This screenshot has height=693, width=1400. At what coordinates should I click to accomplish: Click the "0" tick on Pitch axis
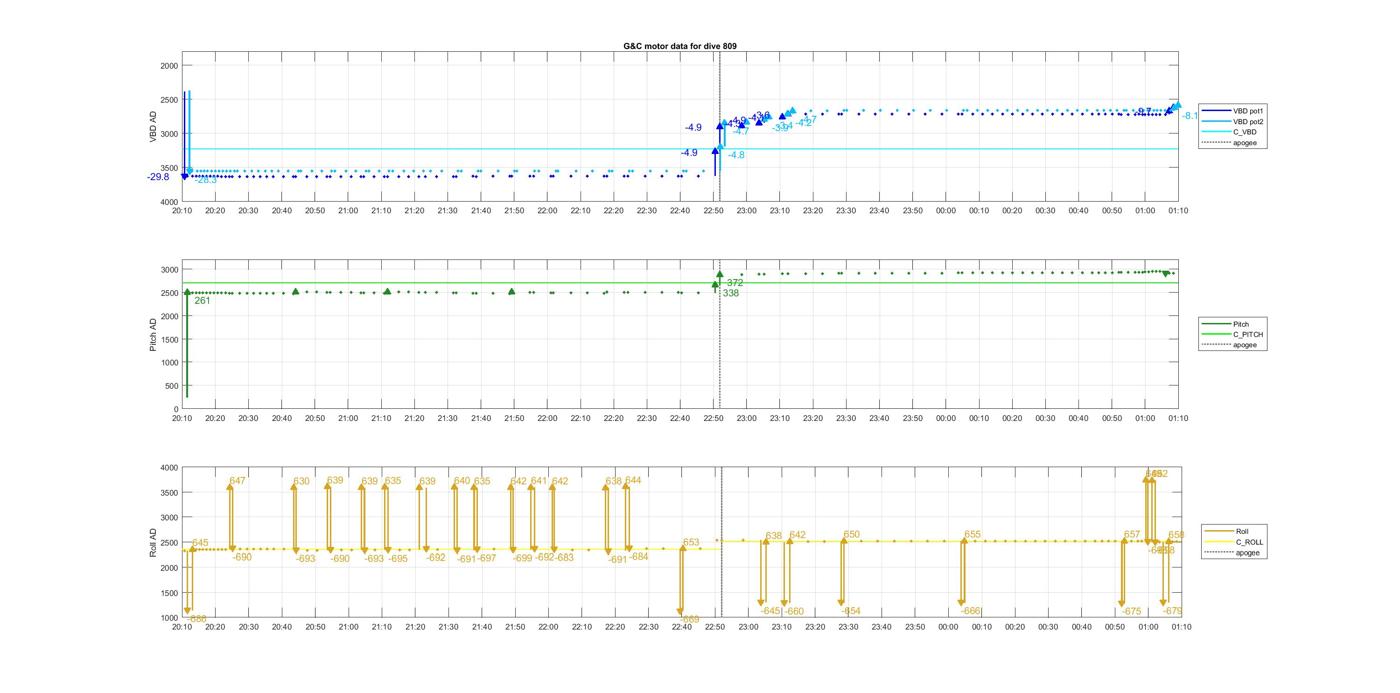pyautogui.click(x=175, y=409)
